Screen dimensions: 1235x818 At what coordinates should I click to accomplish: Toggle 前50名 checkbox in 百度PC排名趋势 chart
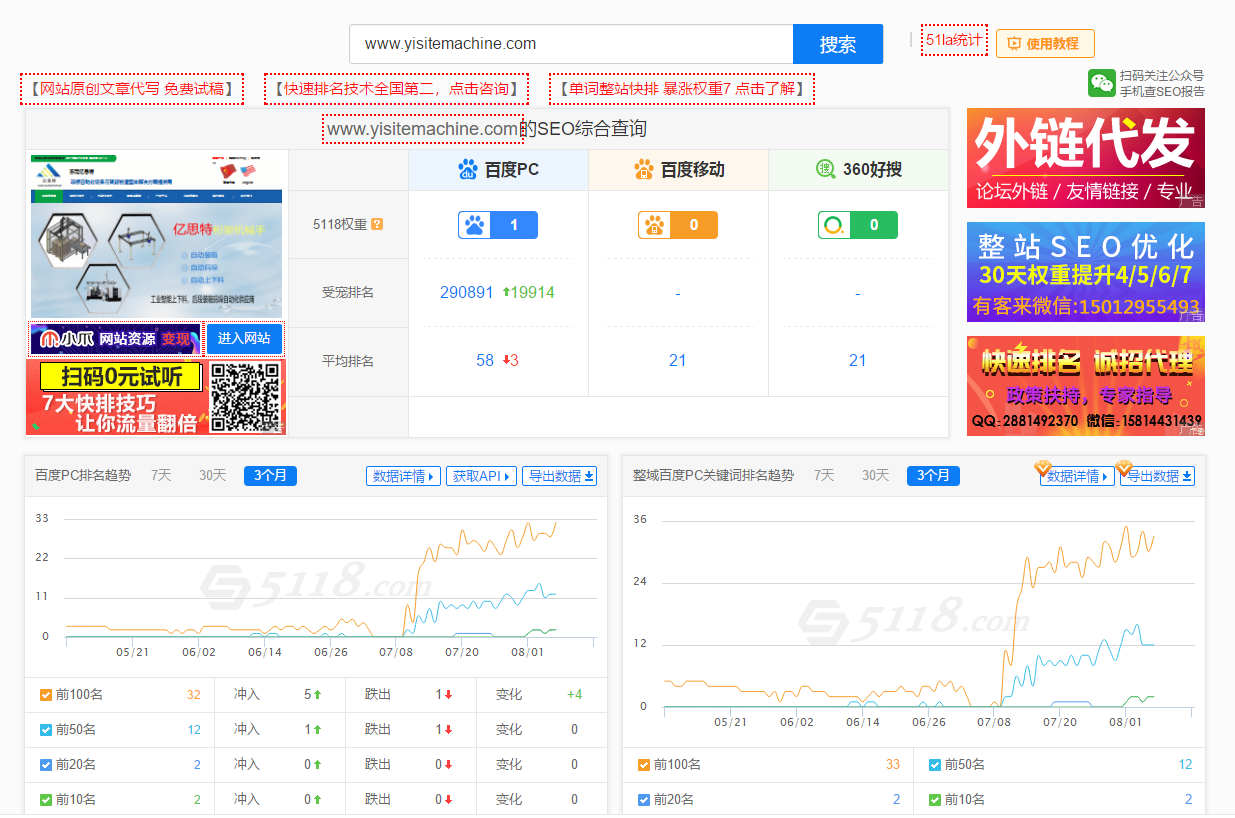point(46,729)
